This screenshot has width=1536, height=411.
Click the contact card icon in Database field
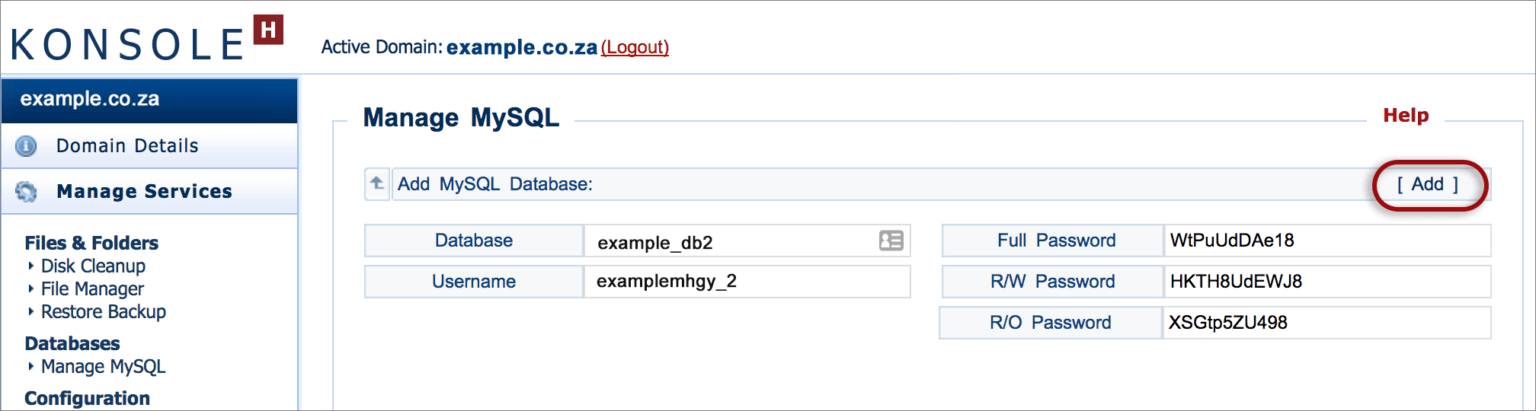pos(891,240)
